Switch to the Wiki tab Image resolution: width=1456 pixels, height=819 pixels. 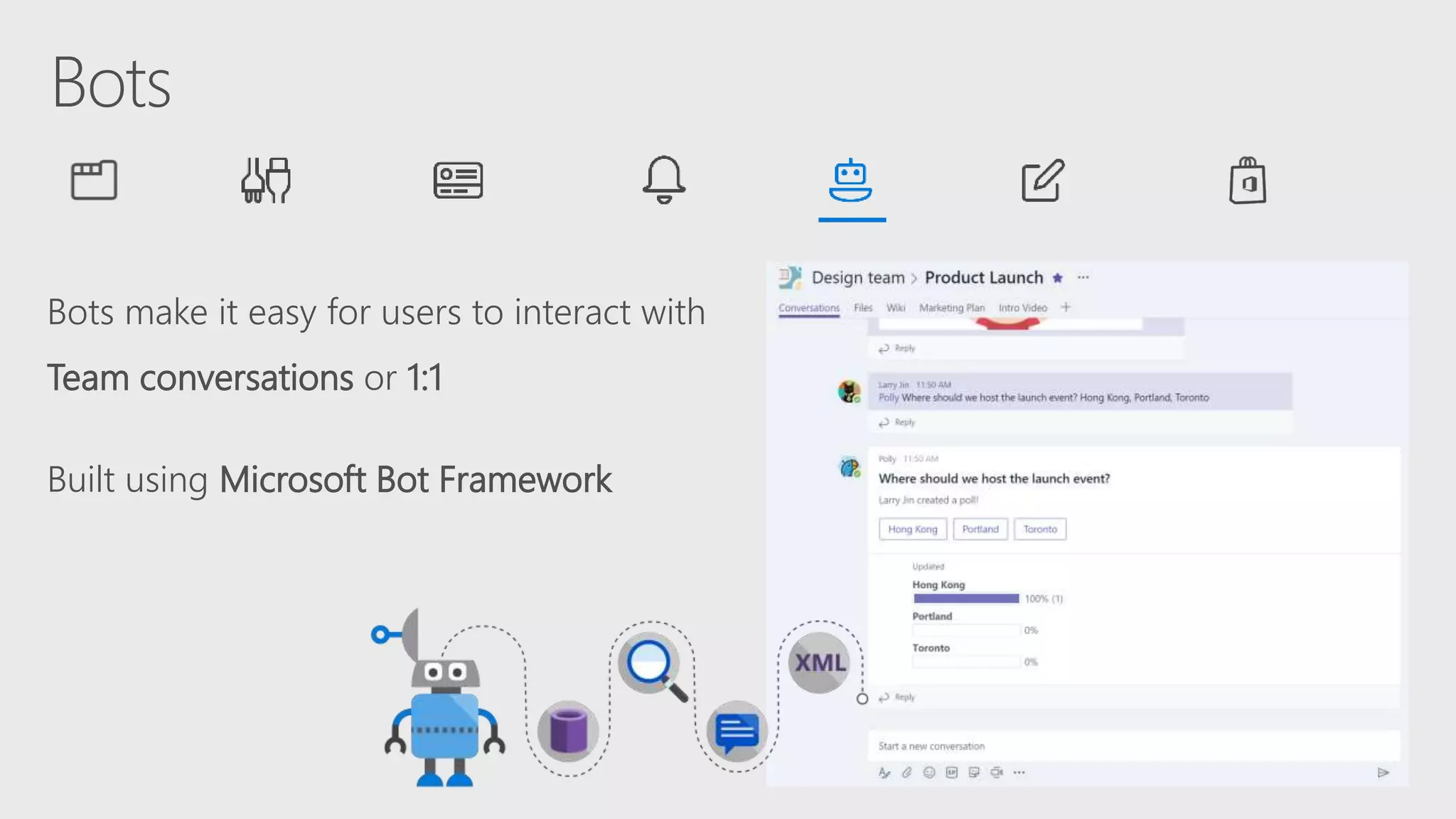(896, 308)
